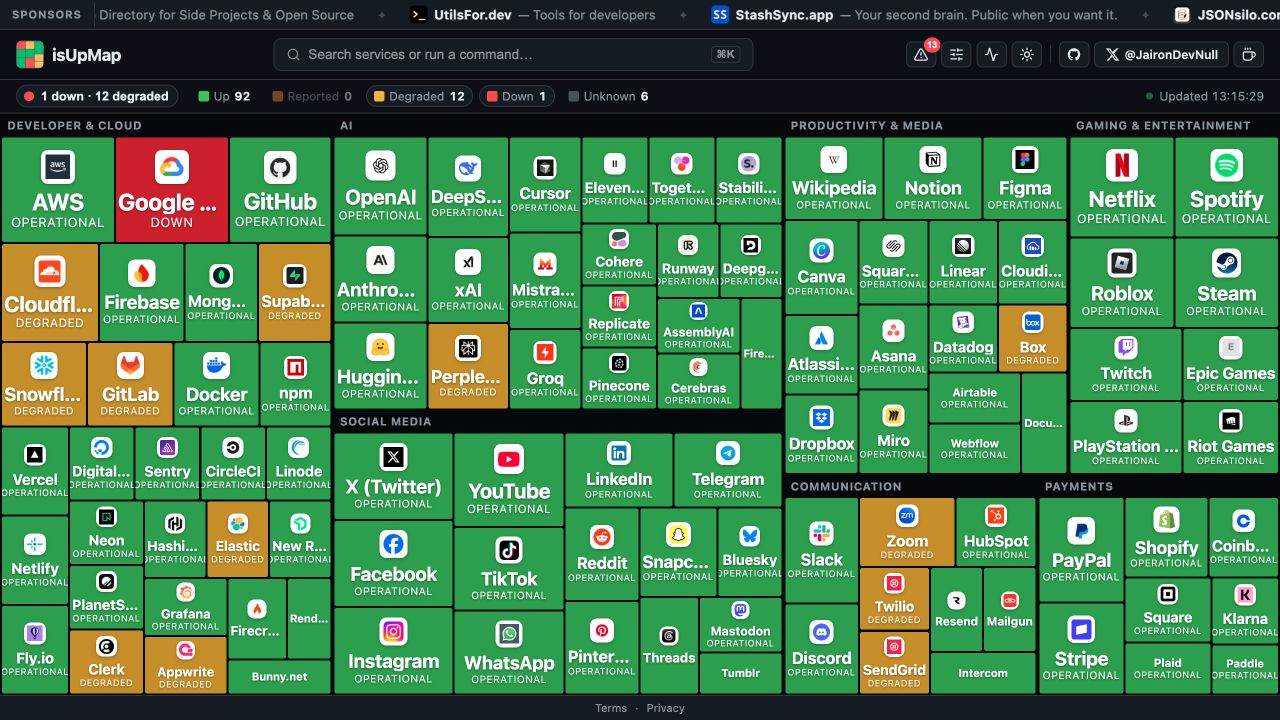The image size is (1280, 720).
Task: Visit the StashSync.app sponsor link
Action: [x=914, y=15]
